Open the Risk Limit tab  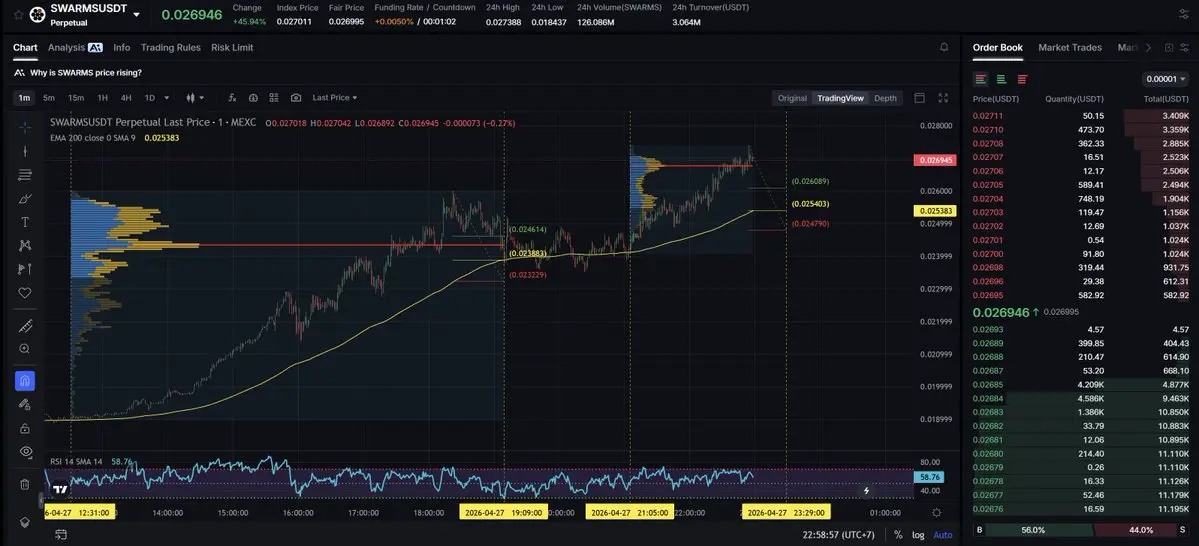click(232, 47)
